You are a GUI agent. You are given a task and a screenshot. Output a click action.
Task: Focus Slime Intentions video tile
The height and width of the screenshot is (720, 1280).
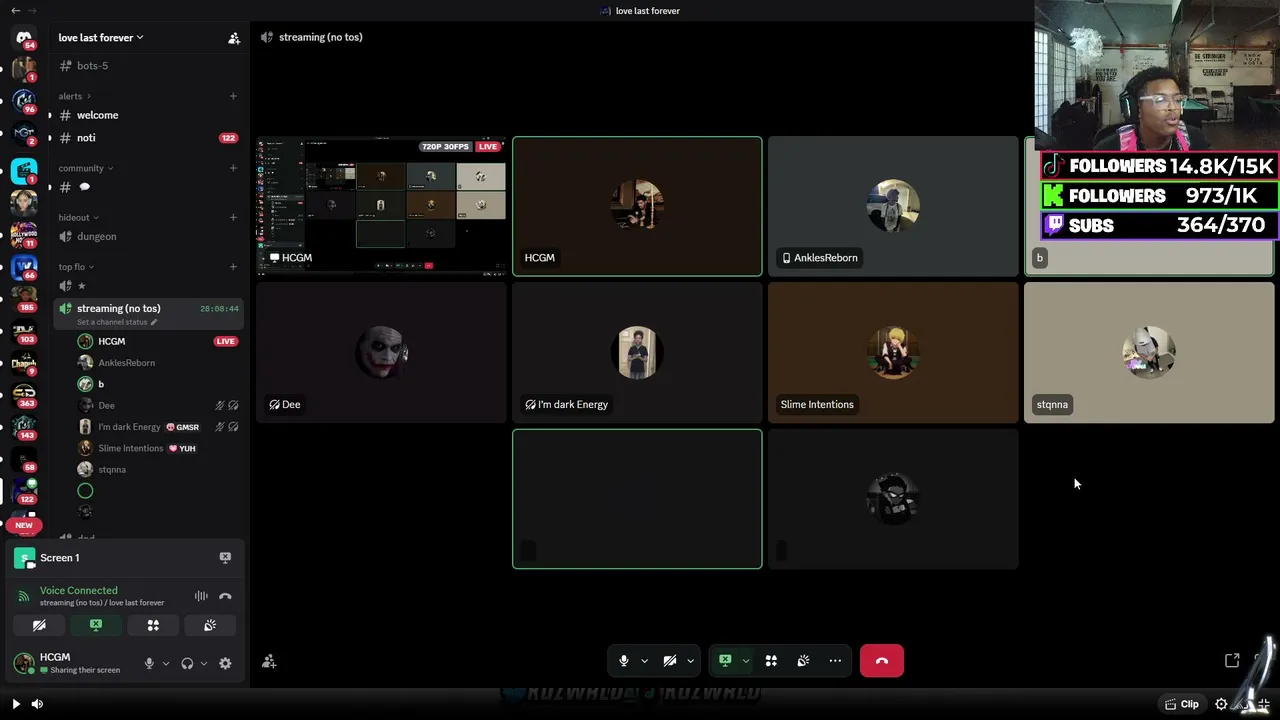point(893,353)
